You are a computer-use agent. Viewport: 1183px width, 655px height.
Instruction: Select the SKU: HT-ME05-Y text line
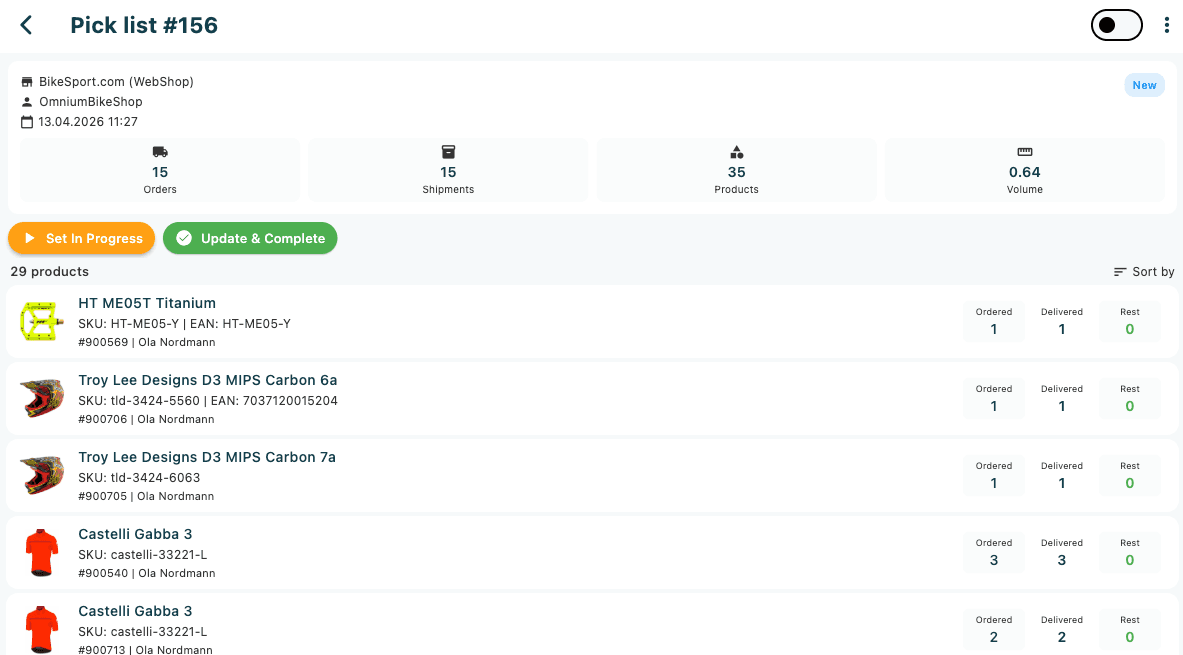[184, 324]
